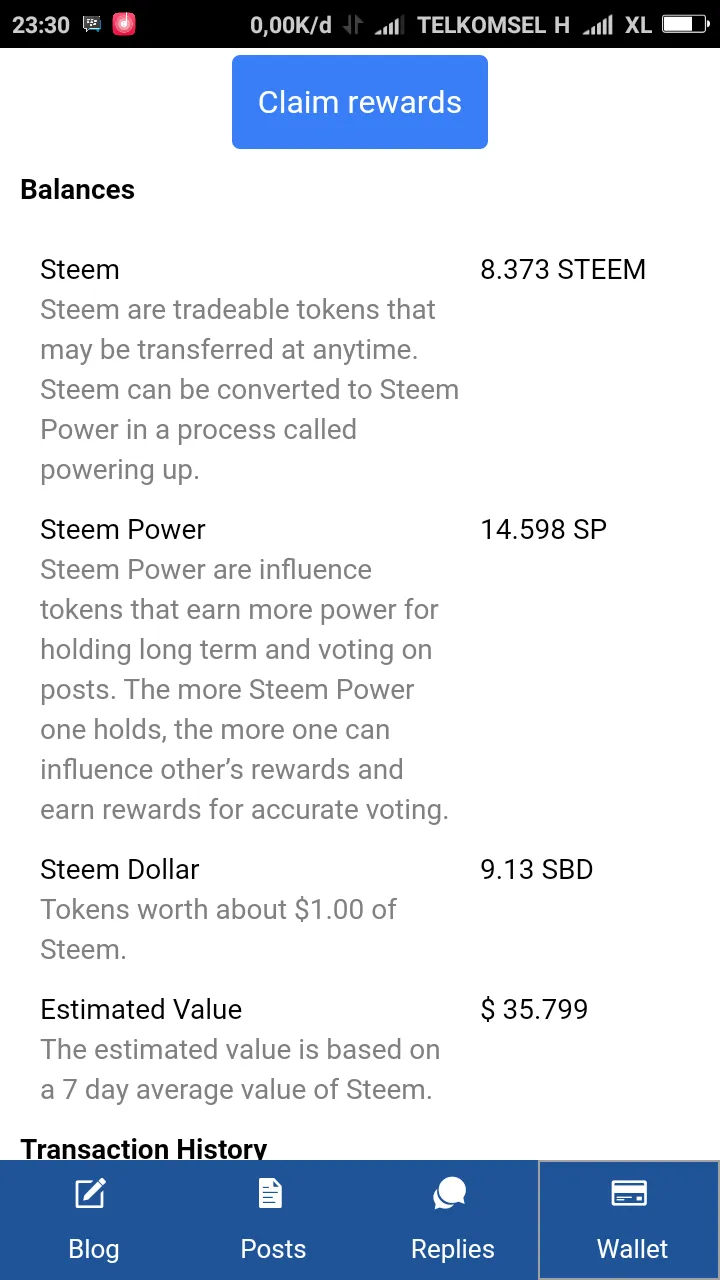This screenshot has width=720, height=1280.
Task: Tap the BBM status bar icon
Action: coord(92,24)
